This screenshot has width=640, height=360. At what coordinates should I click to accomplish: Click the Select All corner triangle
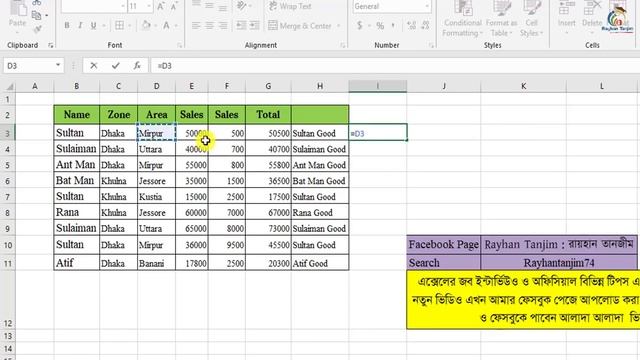9,86
